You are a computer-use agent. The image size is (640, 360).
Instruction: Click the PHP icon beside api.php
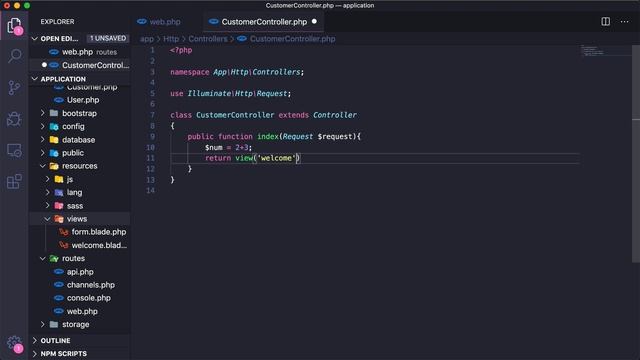tap(59, 272)
